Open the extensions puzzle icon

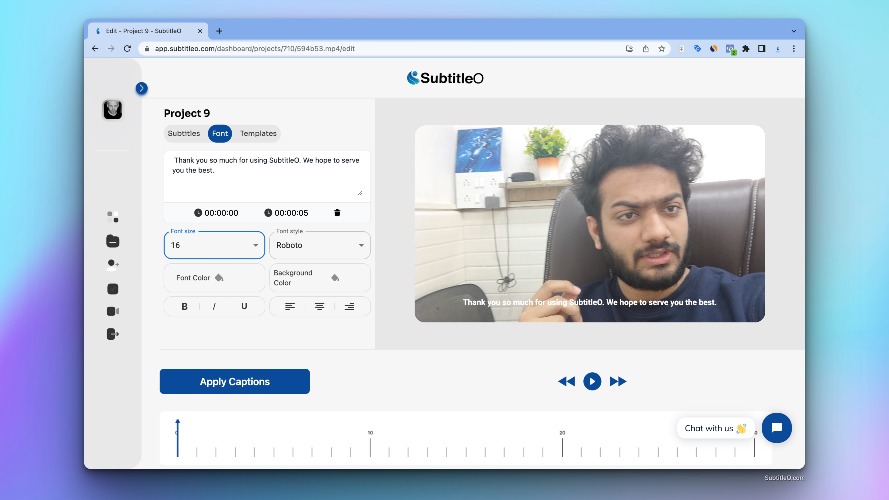[746, 49]
